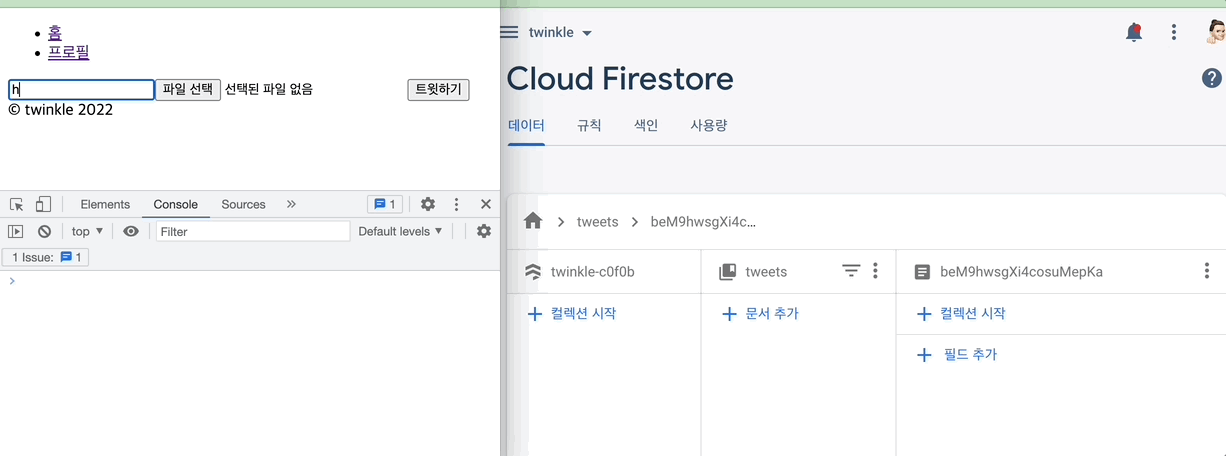Switch to DevTools Console tab
This screenshot has height=456, width=1226.
[x=175, y=204]
